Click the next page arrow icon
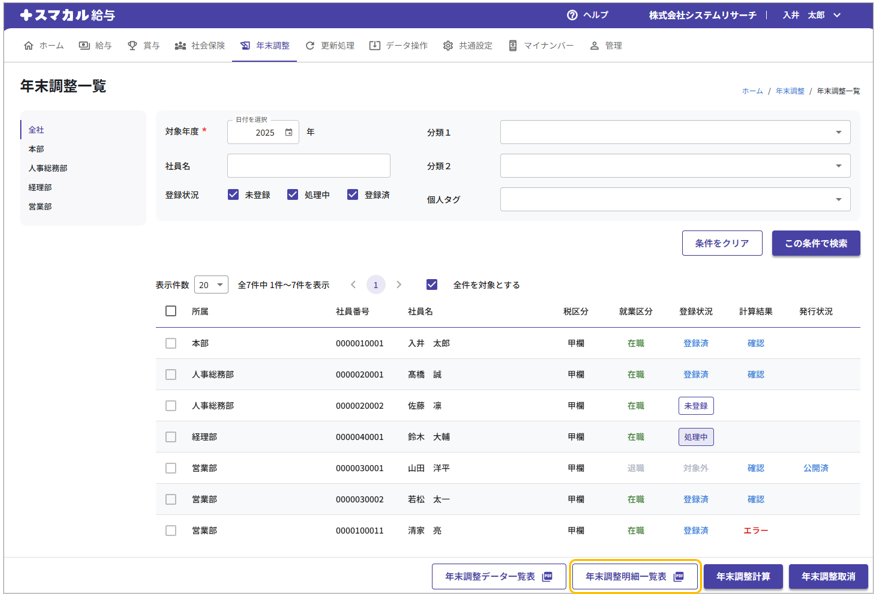 click(x=399, y=285)
